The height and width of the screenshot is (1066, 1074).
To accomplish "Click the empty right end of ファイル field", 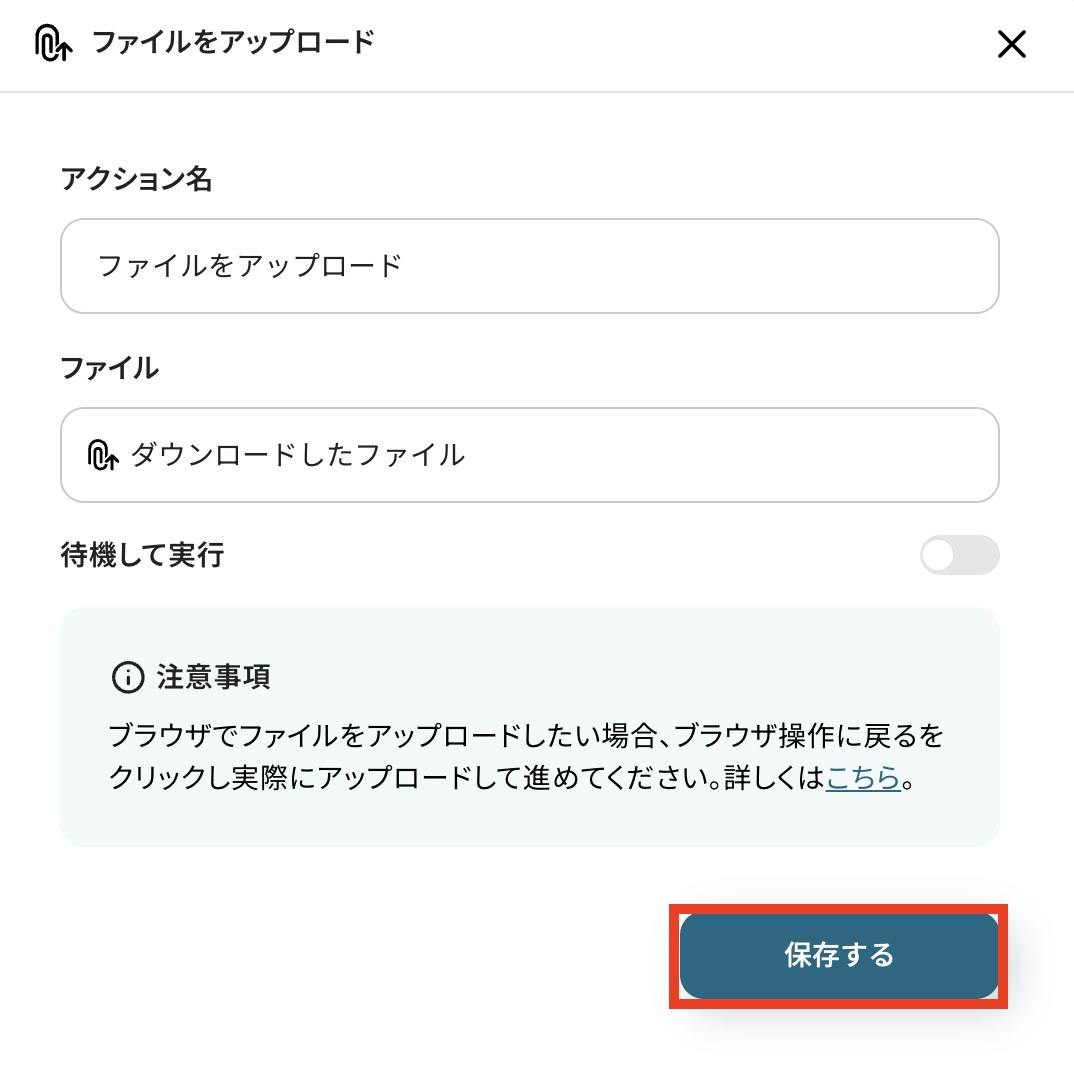I will tap(900, 455).
